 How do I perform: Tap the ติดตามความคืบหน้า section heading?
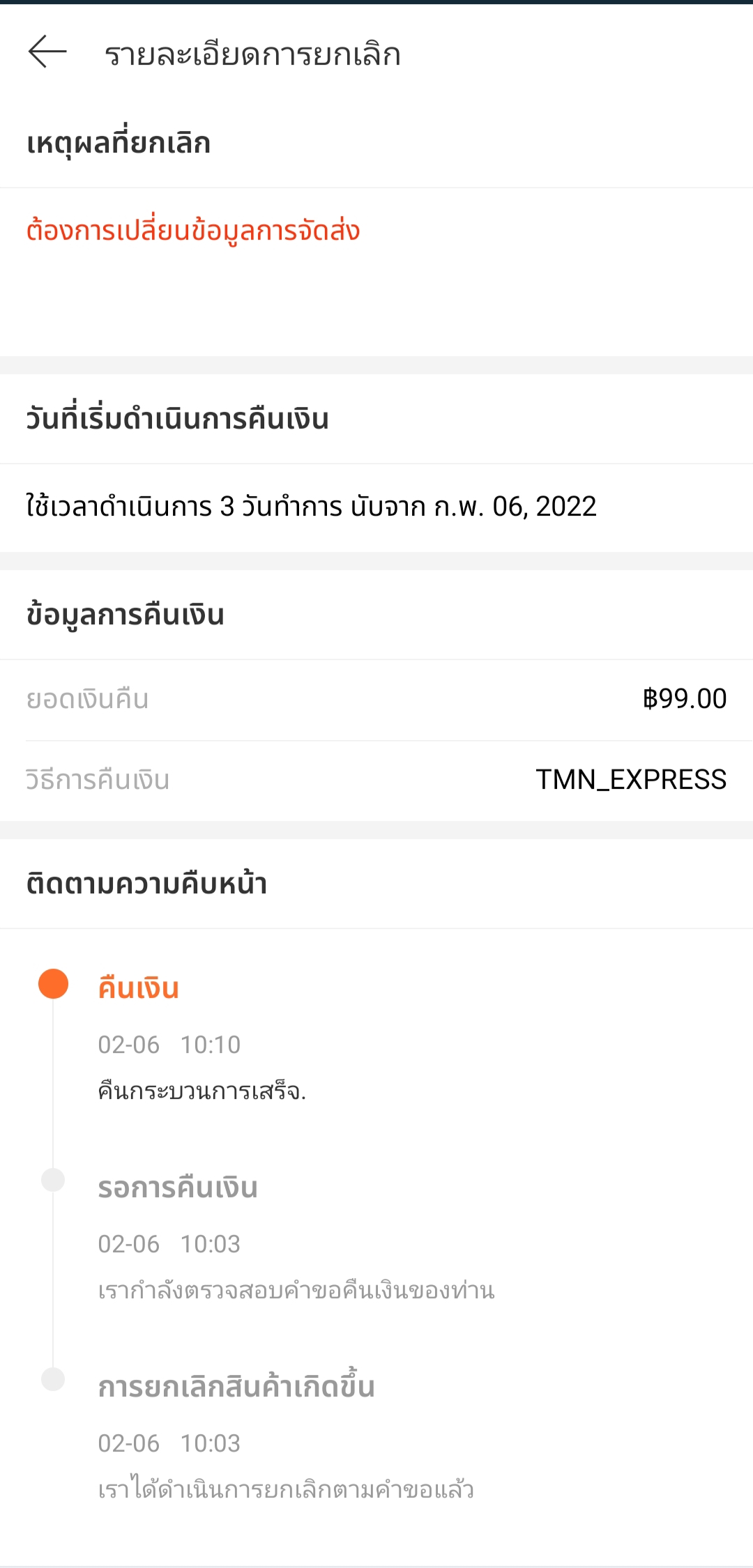pos(146,884)
